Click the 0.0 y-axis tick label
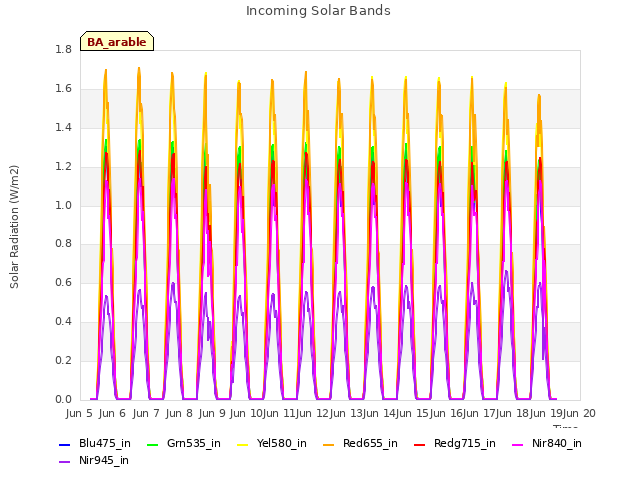The width and height of the screenshot is (640, 480). coord(63,400)
